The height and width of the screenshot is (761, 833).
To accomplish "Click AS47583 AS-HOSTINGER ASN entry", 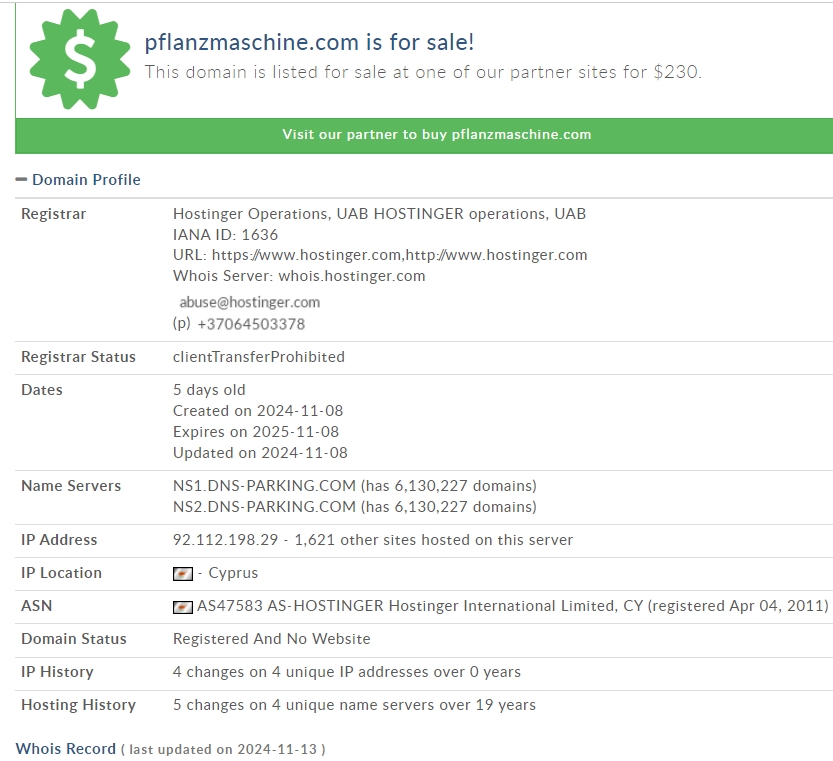I will pos(512,606).
